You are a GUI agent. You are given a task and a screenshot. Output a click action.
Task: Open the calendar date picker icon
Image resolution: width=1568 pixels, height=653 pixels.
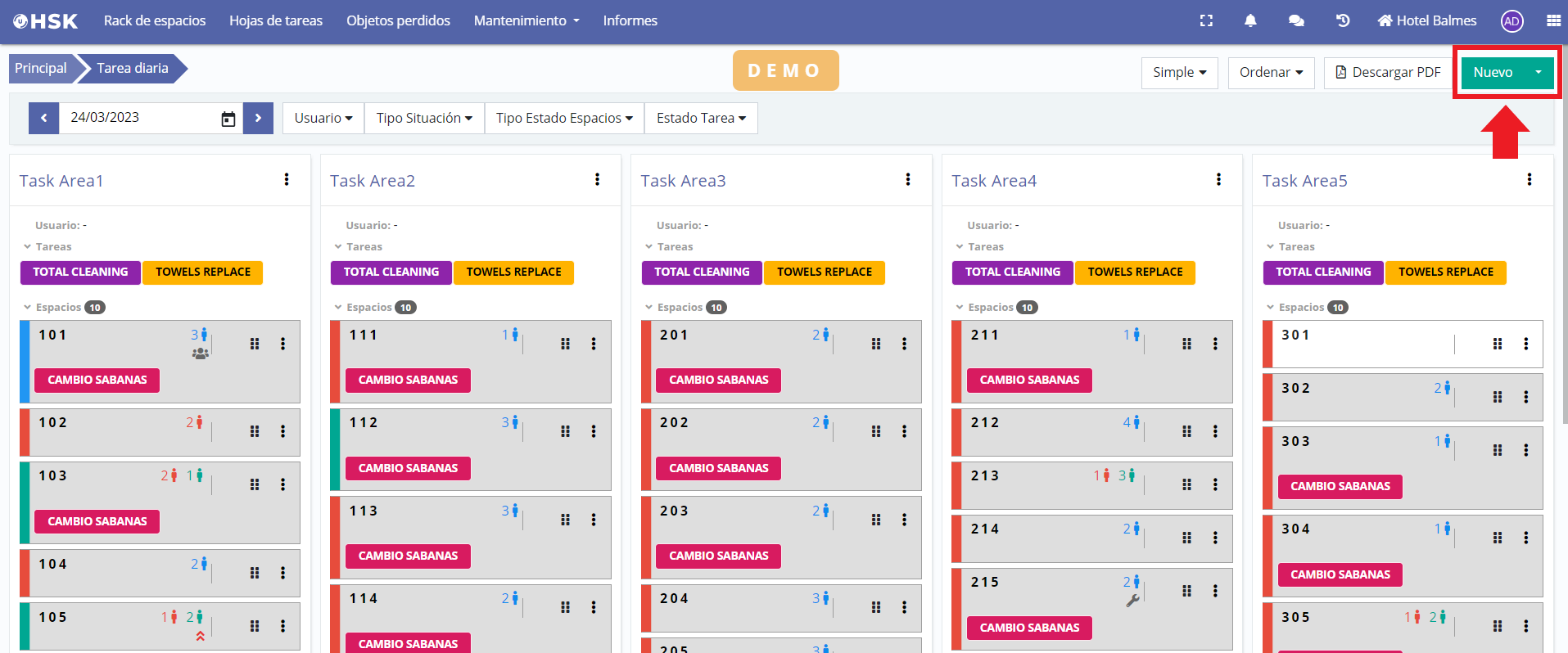point(228,119)
